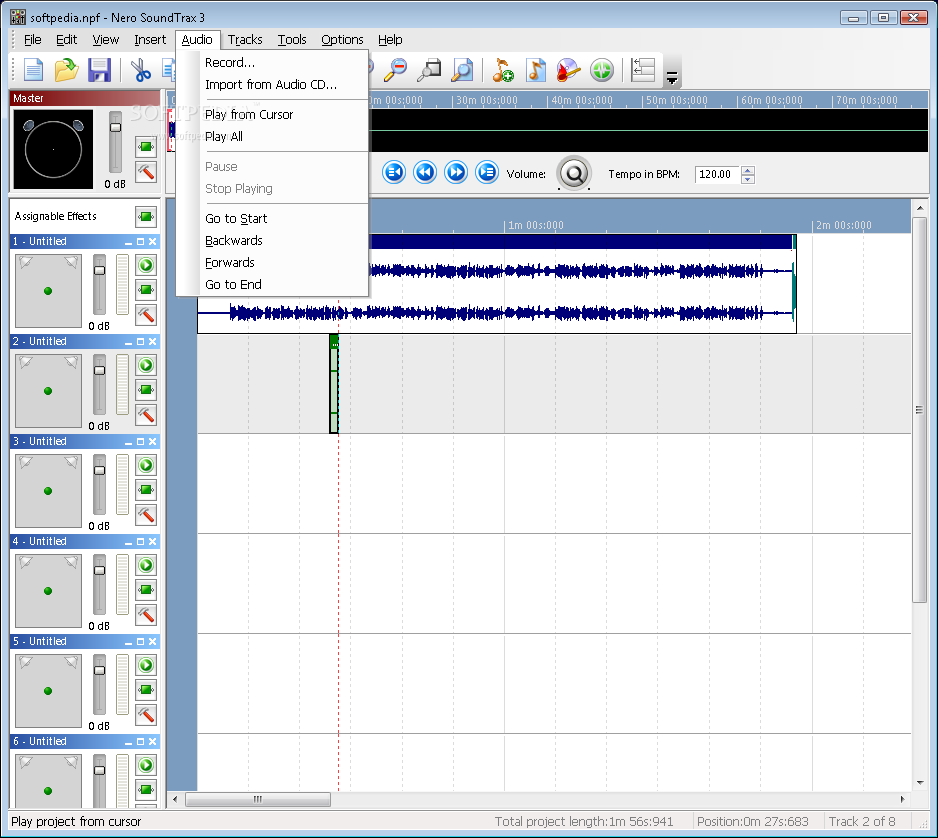This screenshot has height=838, width=938.
Task: Click the track 1 effects green icon
Action: pos(146,290)
